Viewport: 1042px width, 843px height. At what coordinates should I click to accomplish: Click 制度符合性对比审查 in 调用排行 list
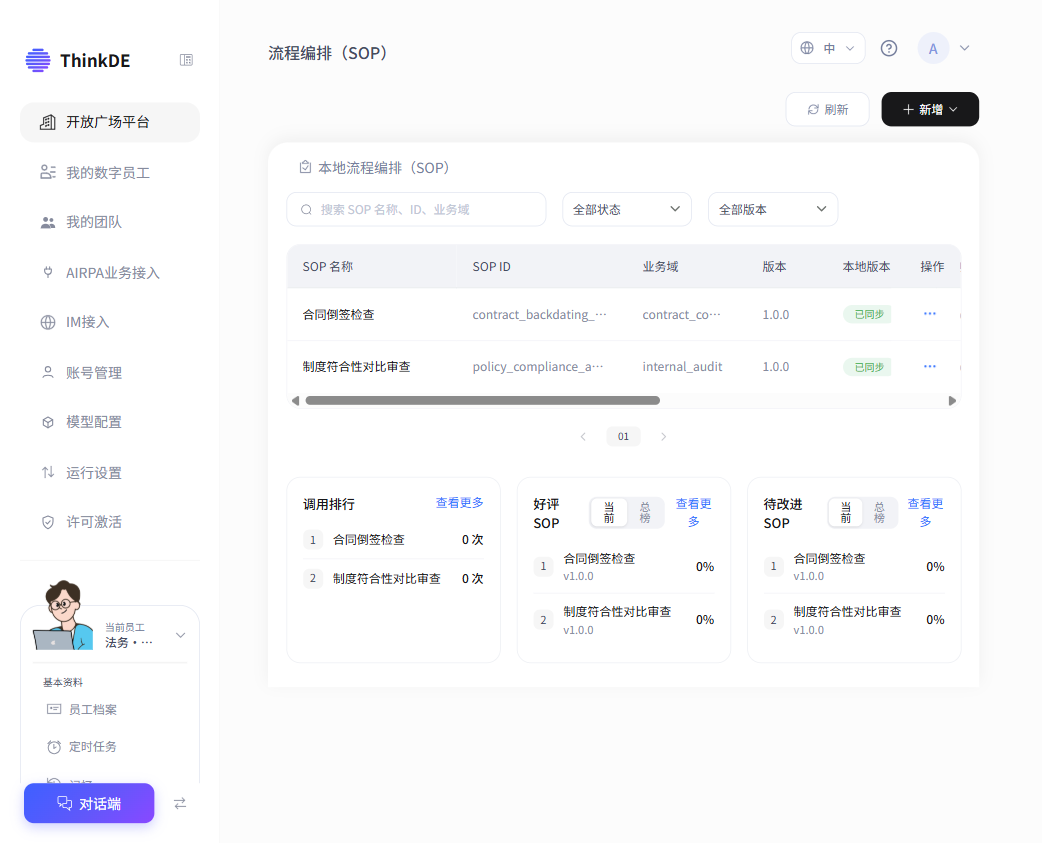point(387,579)
